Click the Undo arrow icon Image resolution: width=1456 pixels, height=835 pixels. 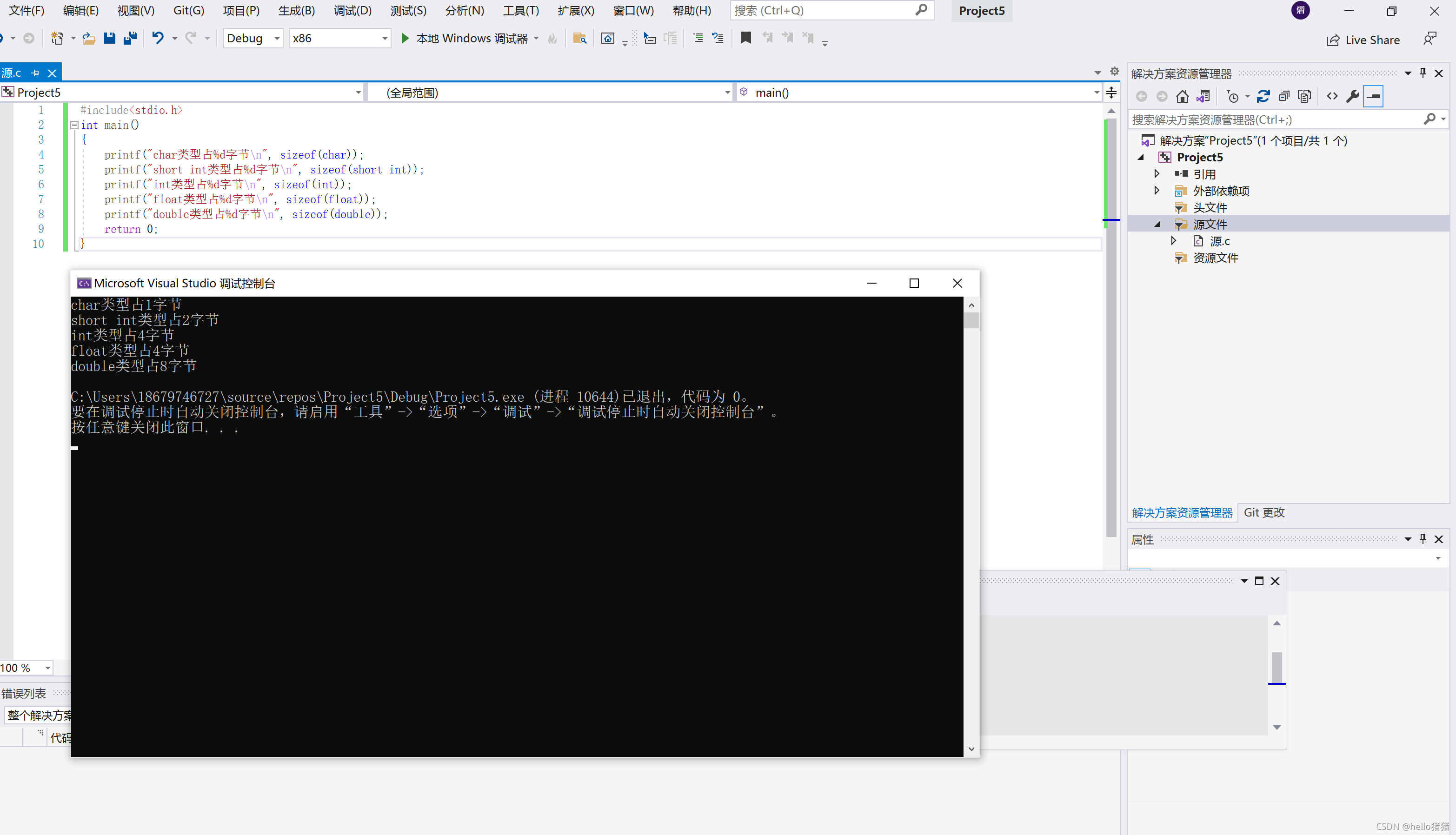158,39
